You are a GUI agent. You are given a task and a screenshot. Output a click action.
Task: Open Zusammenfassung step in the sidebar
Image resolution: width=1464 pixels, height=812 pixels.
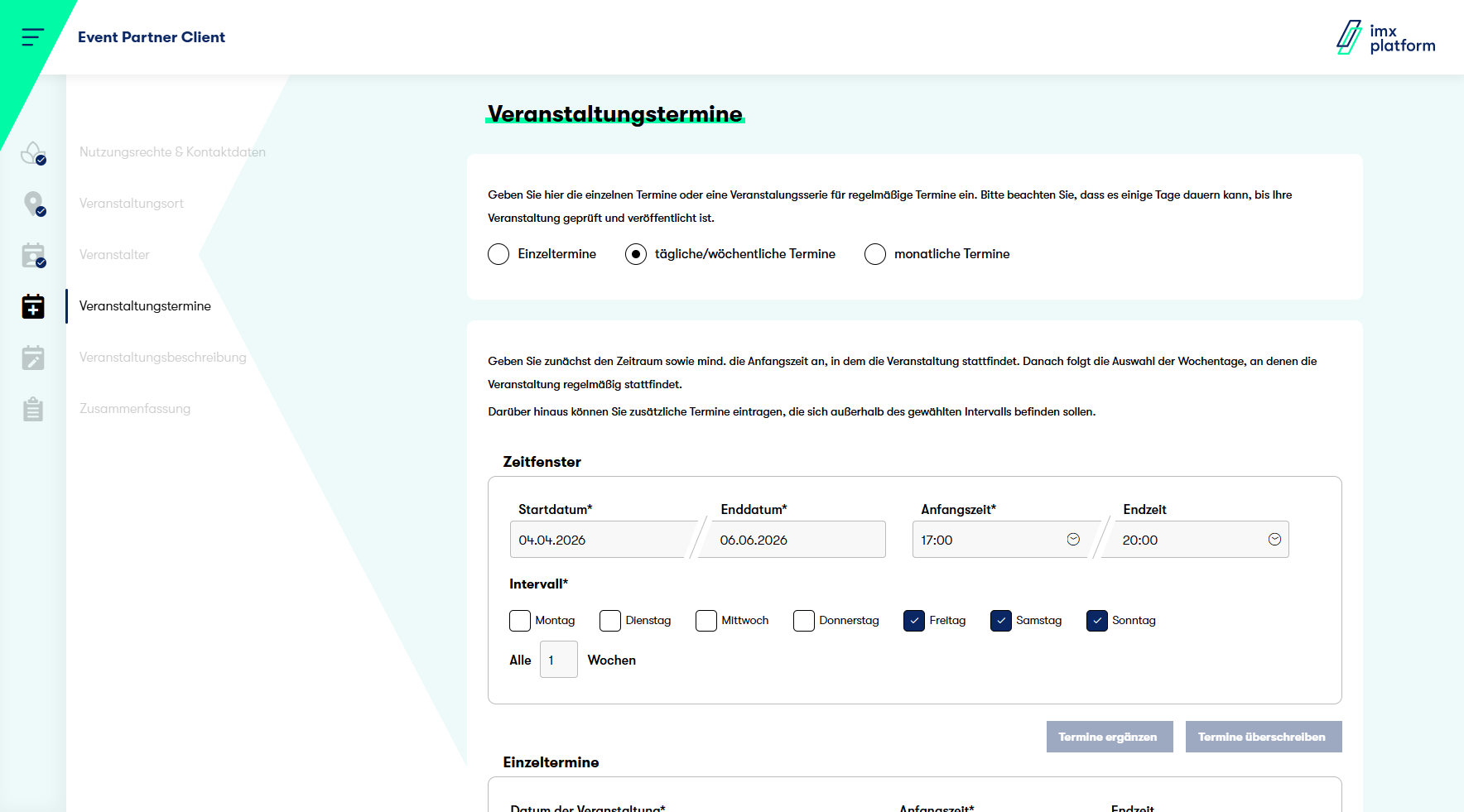(x=135, y=409)
